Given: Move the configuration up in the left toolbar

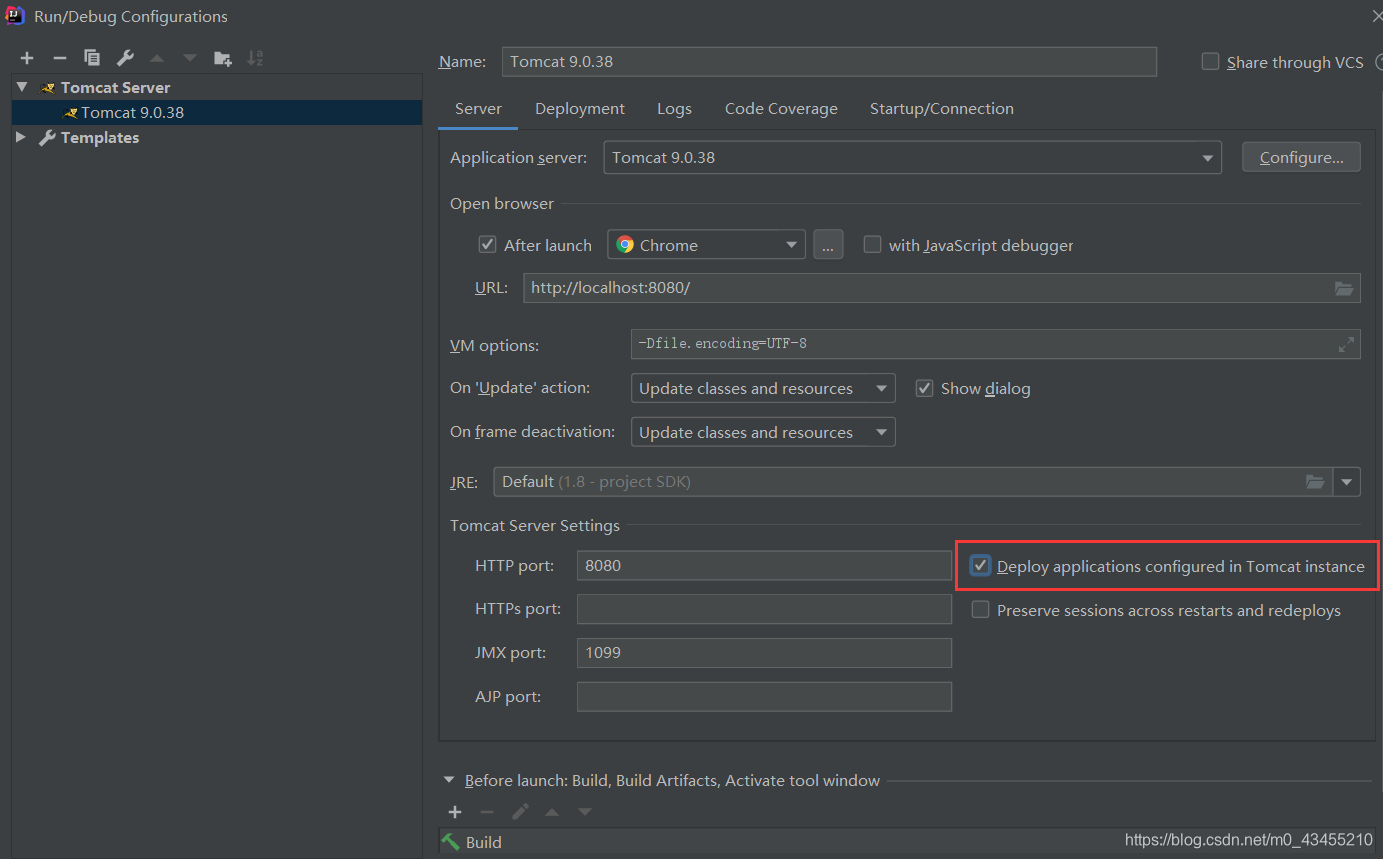Looking at the screenshot, I should pyautogui.click(x=157, y=58).
